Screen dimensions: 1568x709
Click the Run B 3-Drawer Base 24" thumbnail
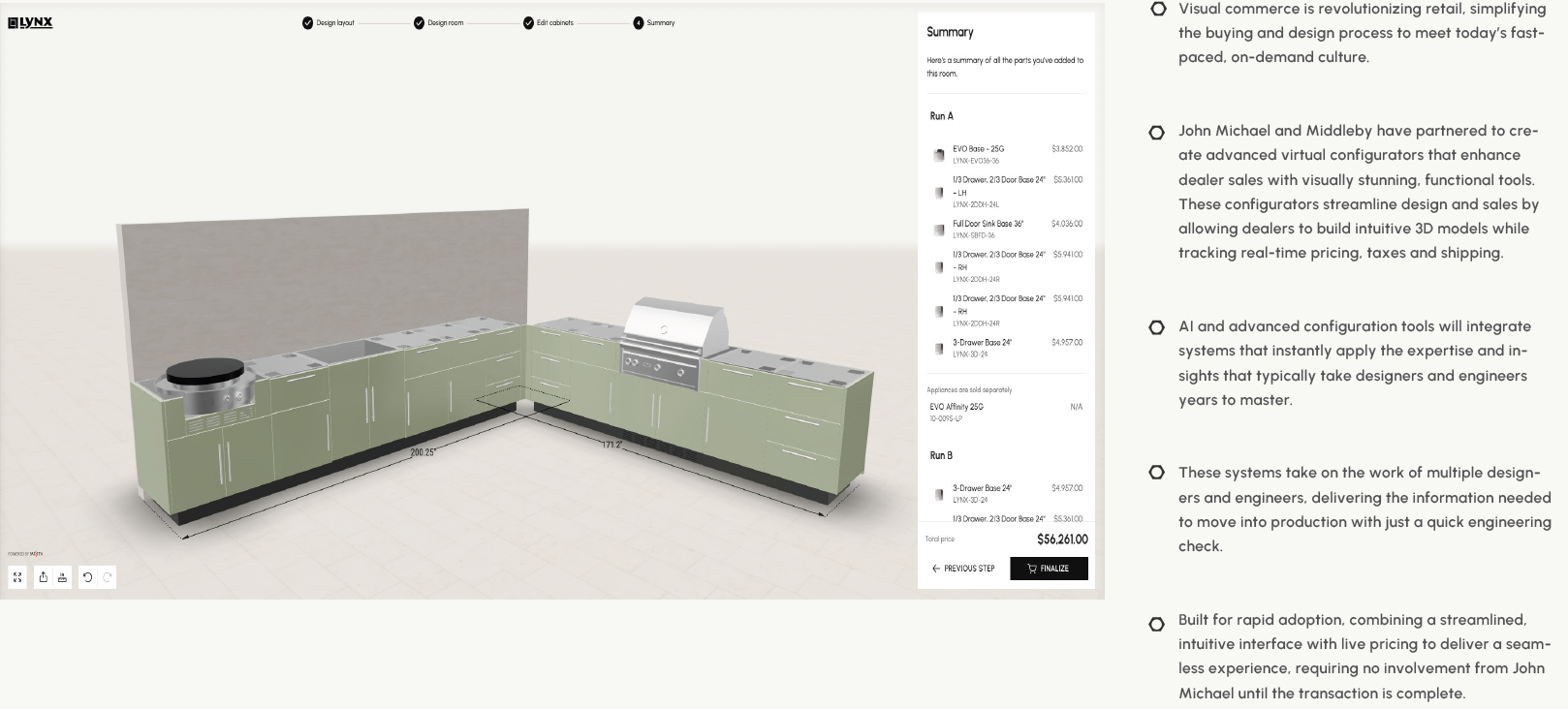939,494
